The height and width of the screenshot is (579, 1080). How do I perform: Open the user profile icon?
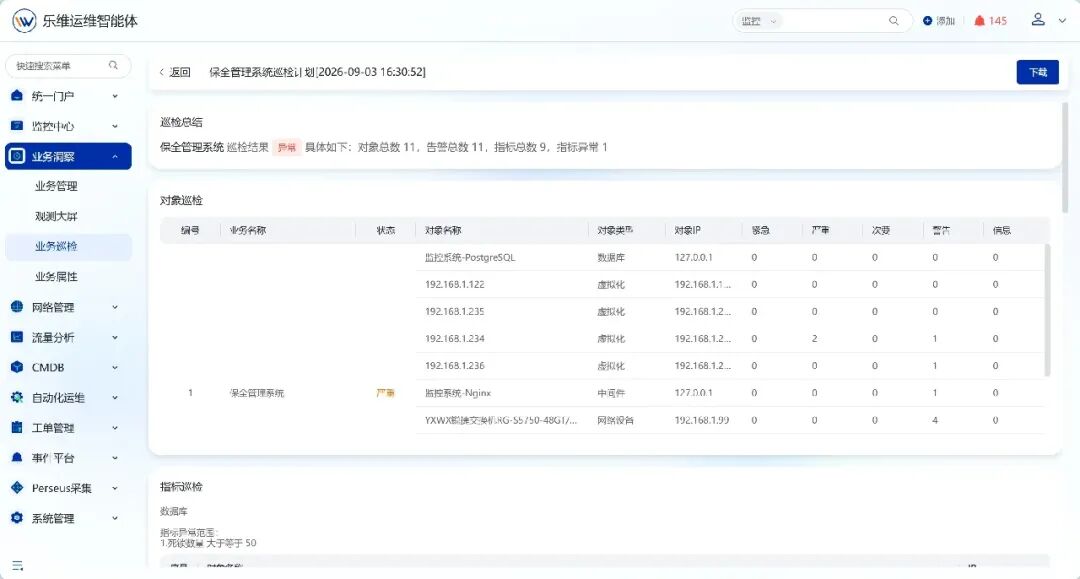coord(1038,20)
